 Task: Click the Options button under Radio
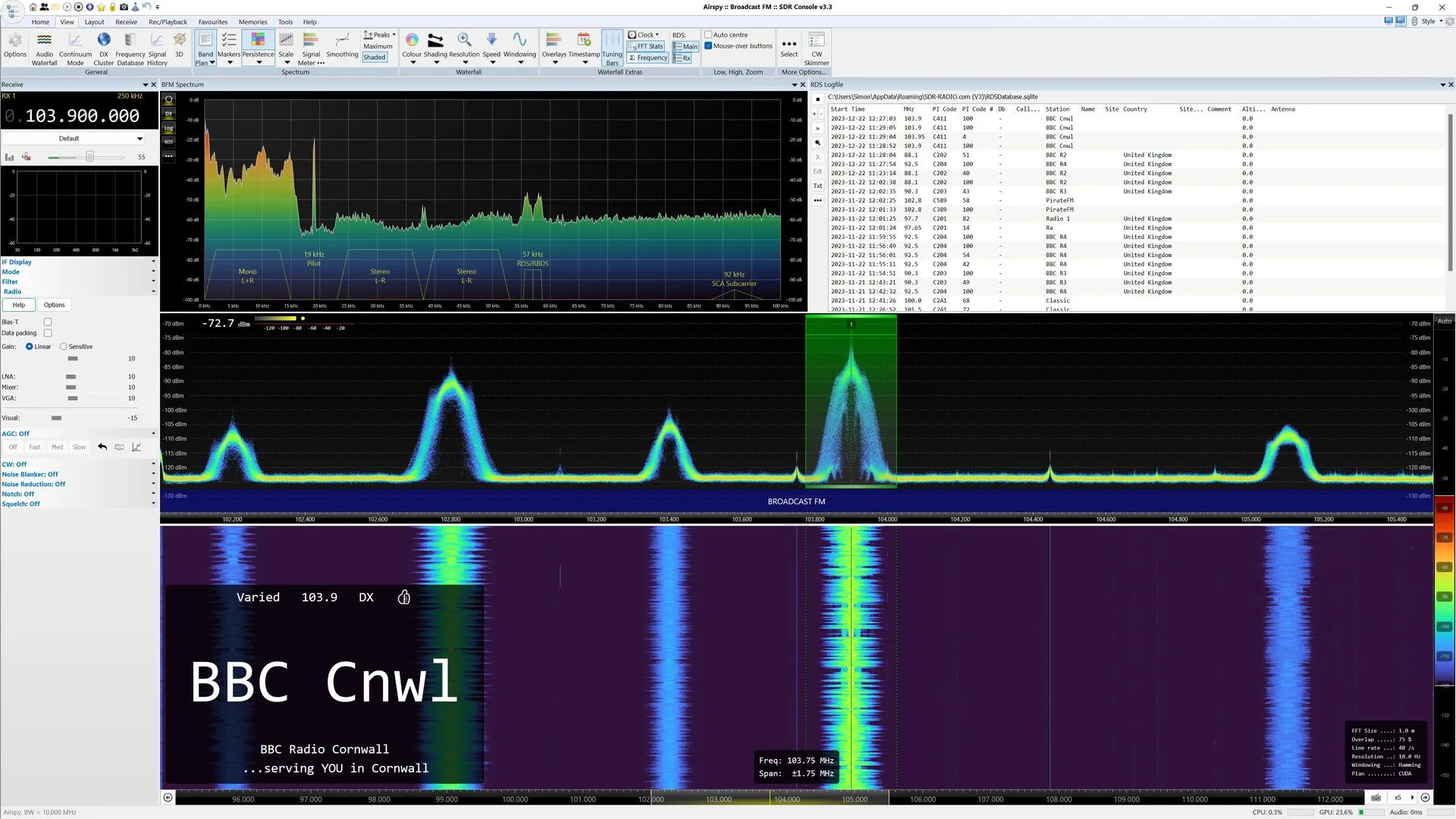pos(54,305)
